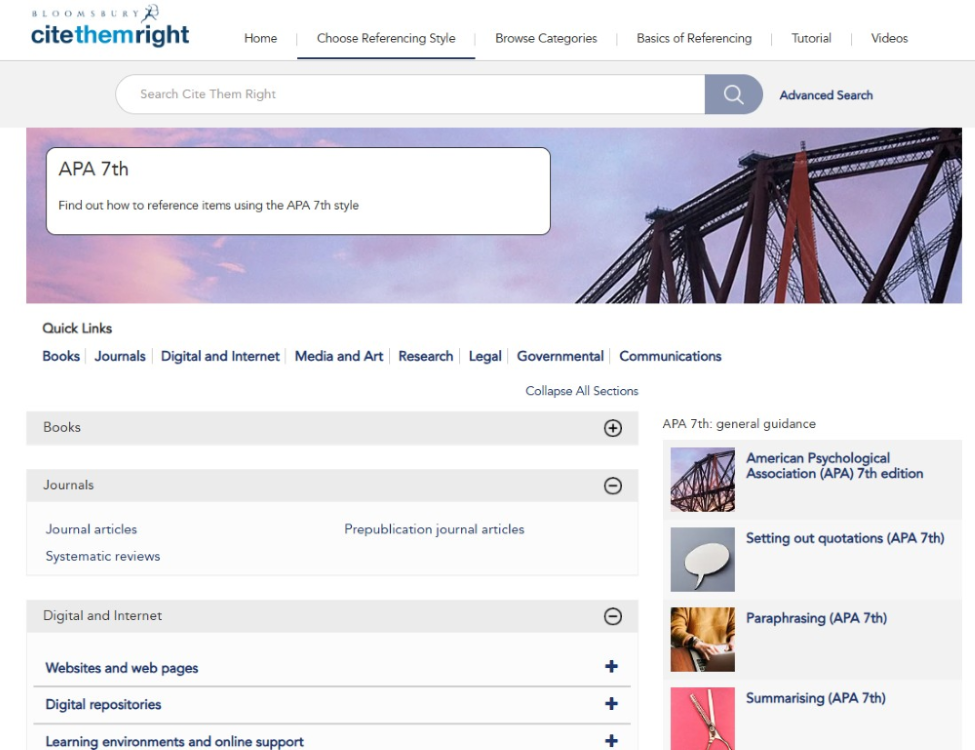Image resolution: width=975 pixels, height=750 pixels.
Task: Jump to Communications quick link
Action: point(670,356)
